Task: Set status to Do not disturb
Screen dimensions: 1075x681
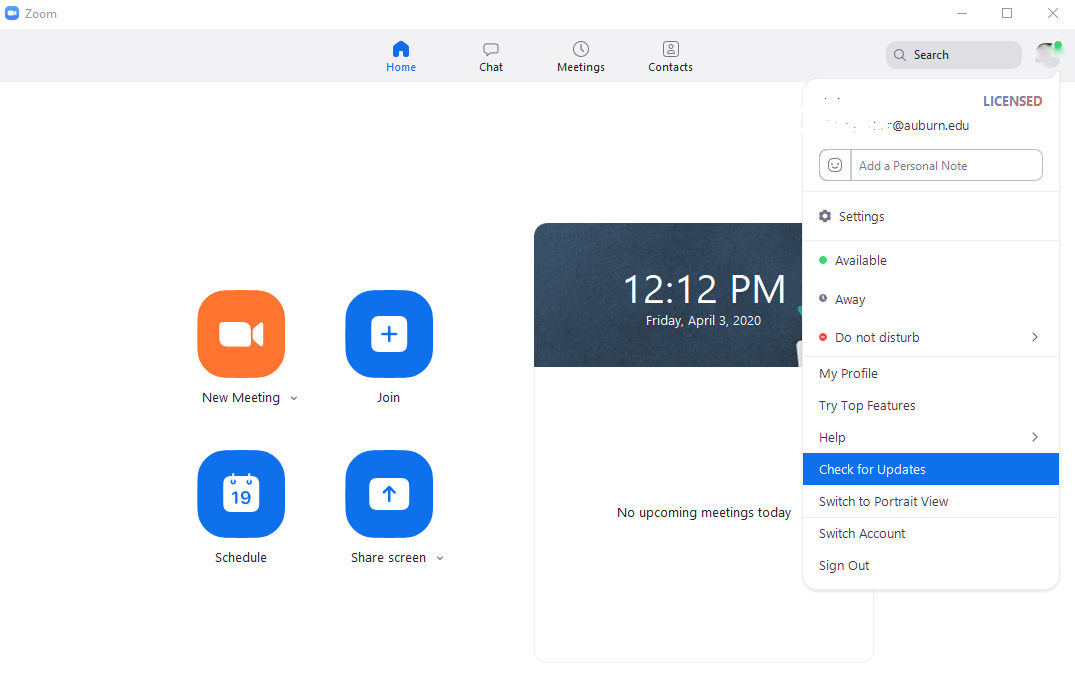Action: click(930, 337)
